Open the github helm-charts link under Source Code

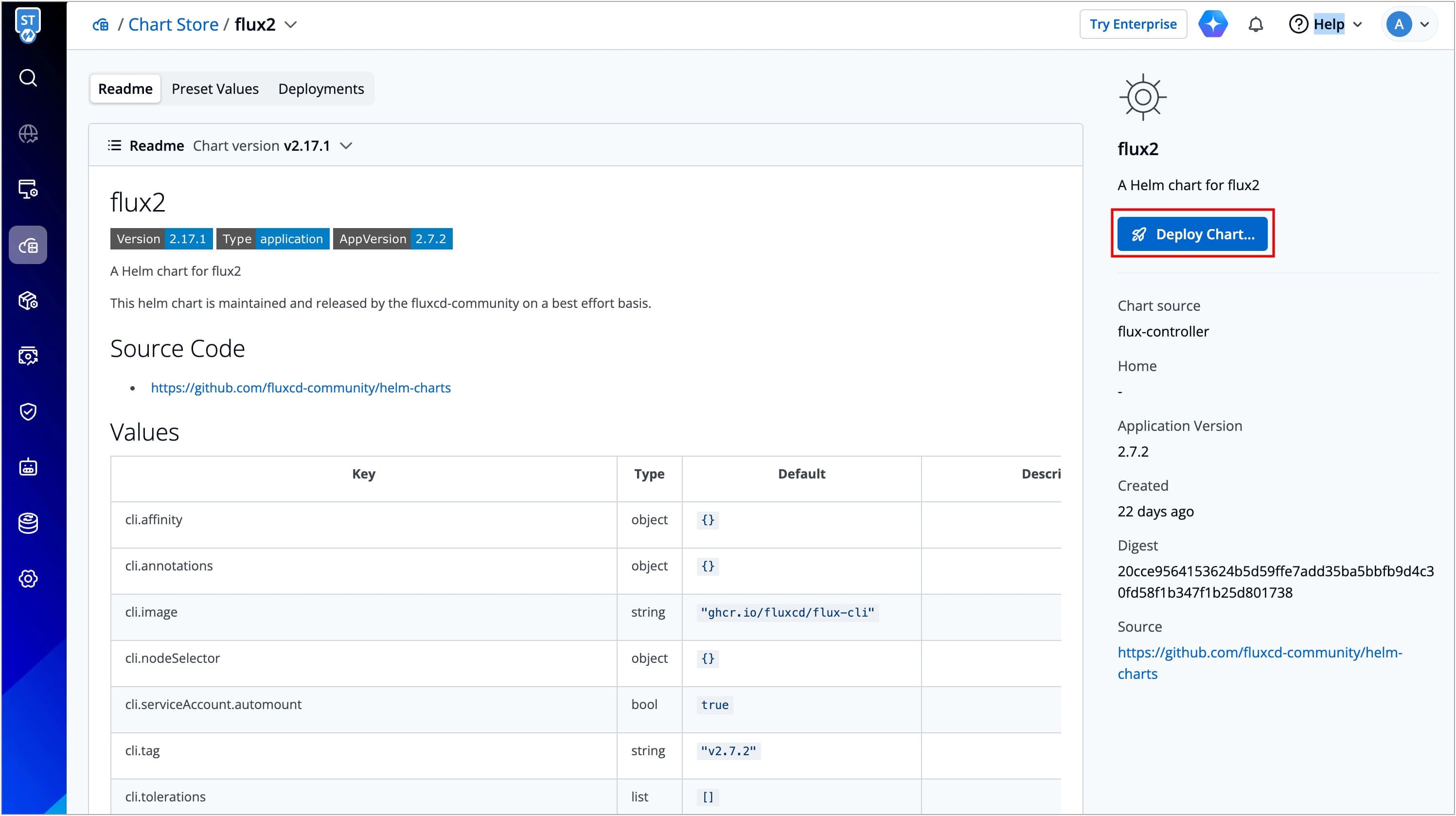click(300, 388)
